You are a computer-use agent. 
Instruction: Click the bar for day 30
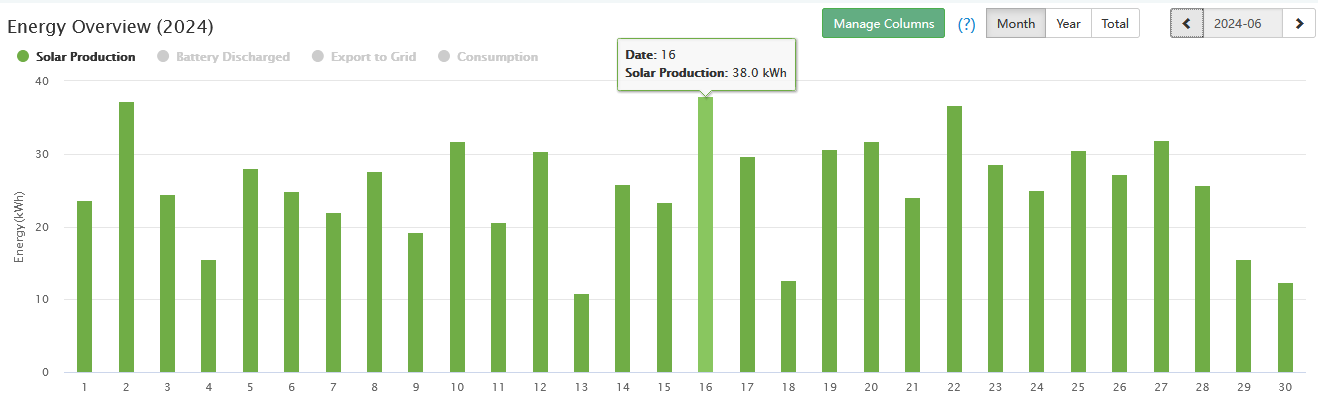pos(1285,327)
